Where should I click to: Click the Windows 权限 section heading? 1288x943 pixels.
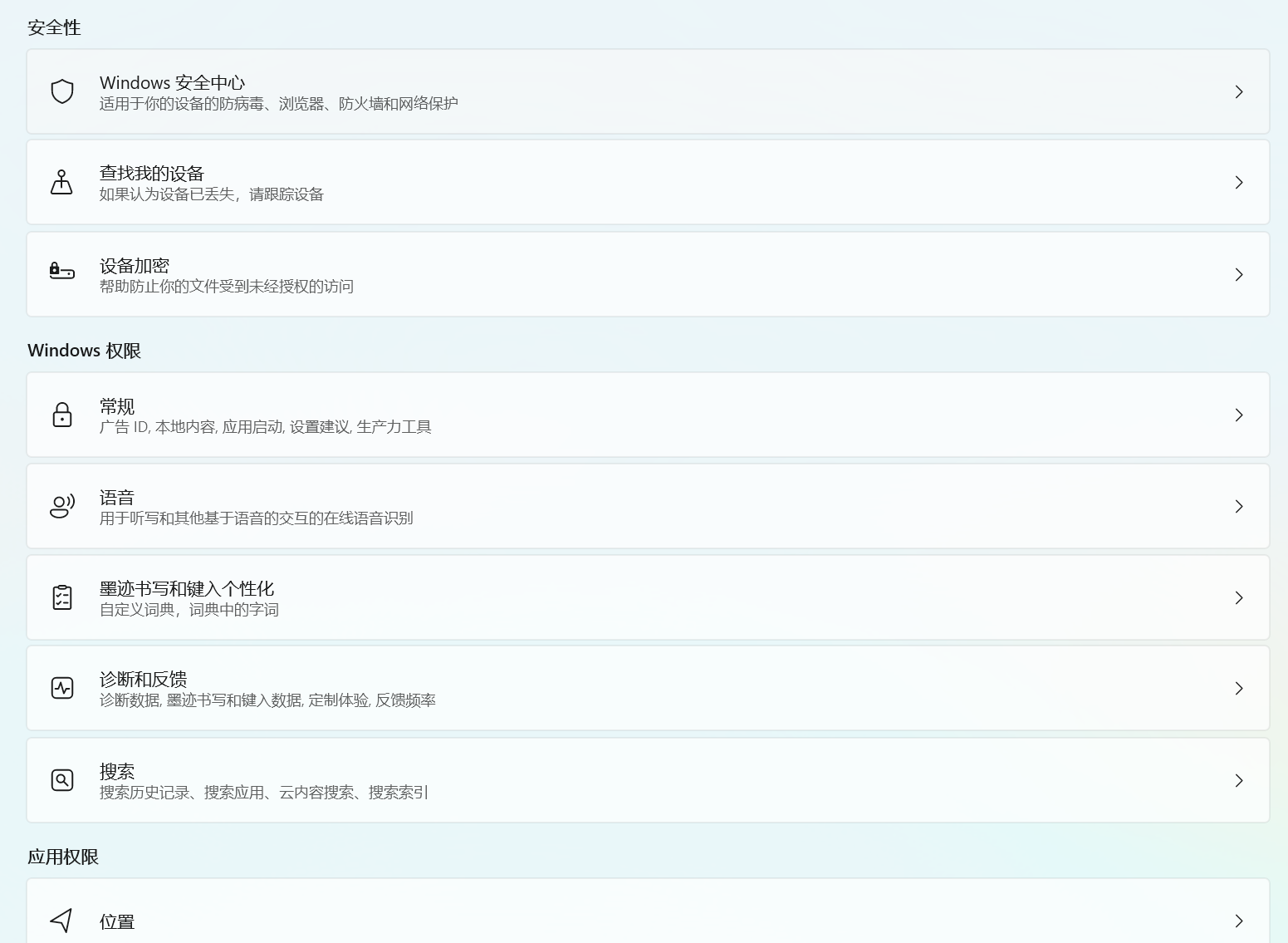84,351
